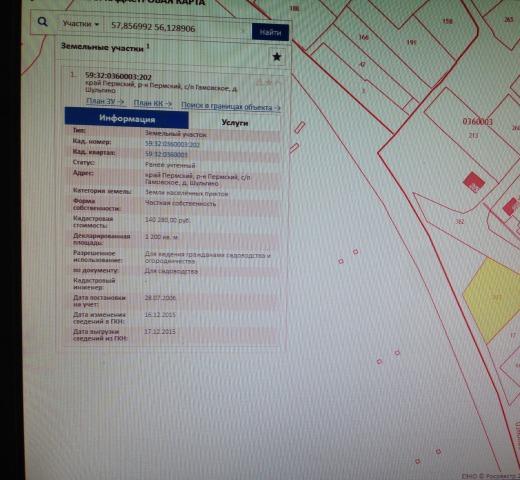Open Поиск в границах объекта link
Viewport: 520px width, 480px height.
(x=231, y=106)
